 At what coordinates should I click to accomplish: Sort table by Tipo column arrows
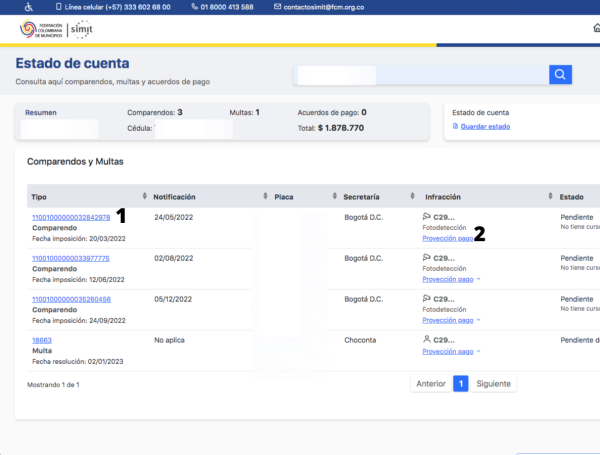point(144,196)
